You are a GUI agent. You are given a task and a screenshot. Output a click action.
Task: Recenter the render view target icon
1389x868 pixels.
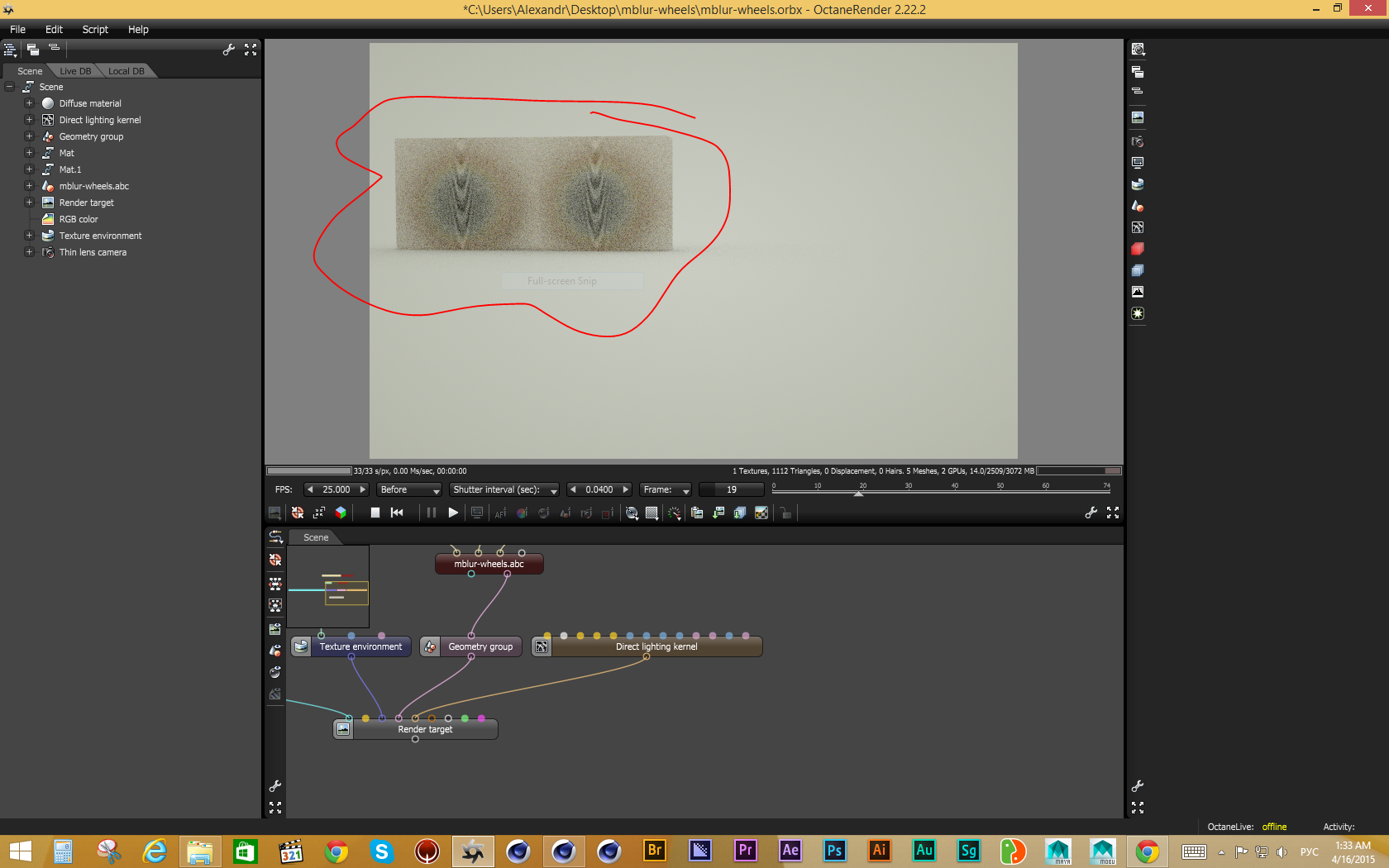tap(298, 513)
